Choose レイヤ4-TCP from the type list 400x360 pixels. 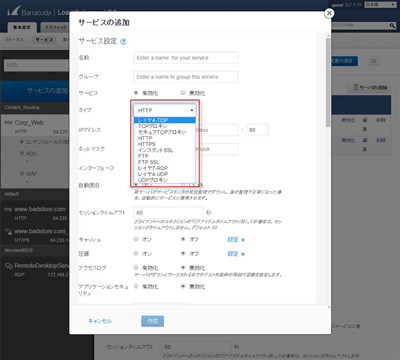[x=165, y=120]
